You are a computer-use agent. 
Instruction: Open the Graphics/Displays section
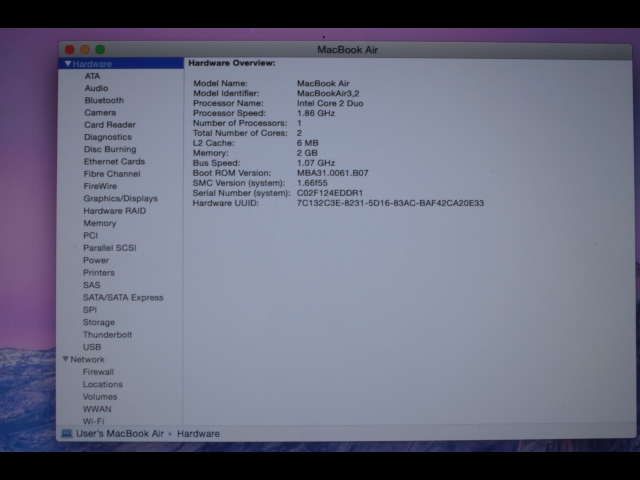pyautogui.click(x=120, y=198)
